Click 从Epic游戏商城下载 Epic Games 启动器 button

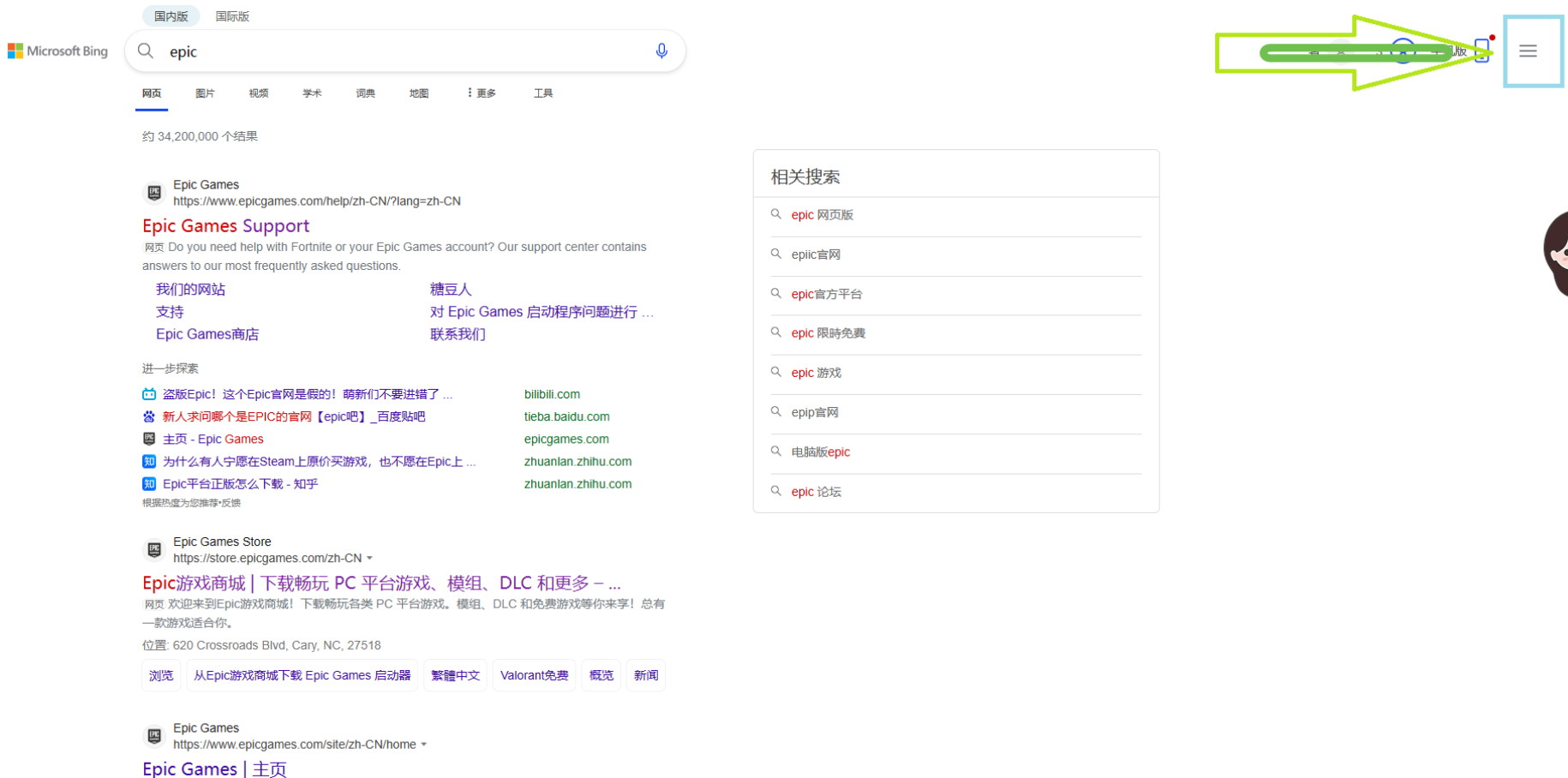point(302,675)
